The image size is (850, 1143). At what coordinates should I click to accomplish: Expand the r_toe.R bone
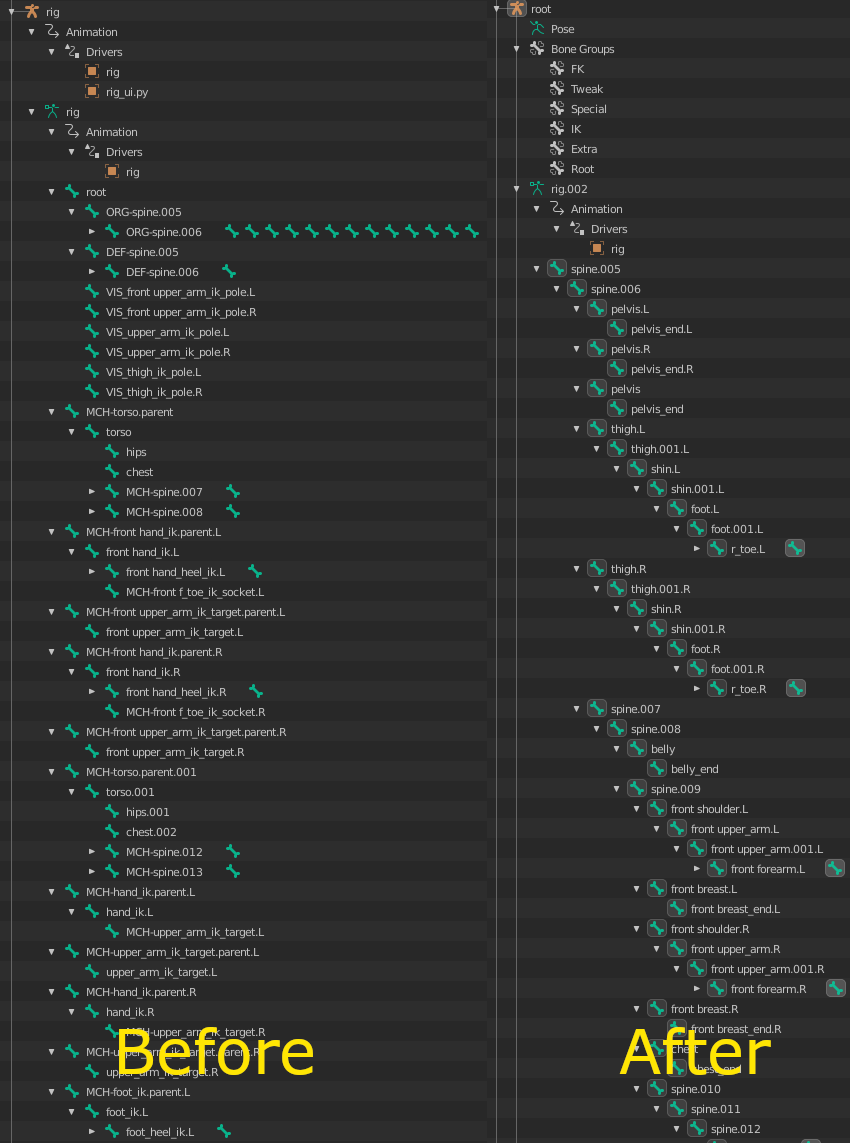pyautogui.click(x=697, y=688)
